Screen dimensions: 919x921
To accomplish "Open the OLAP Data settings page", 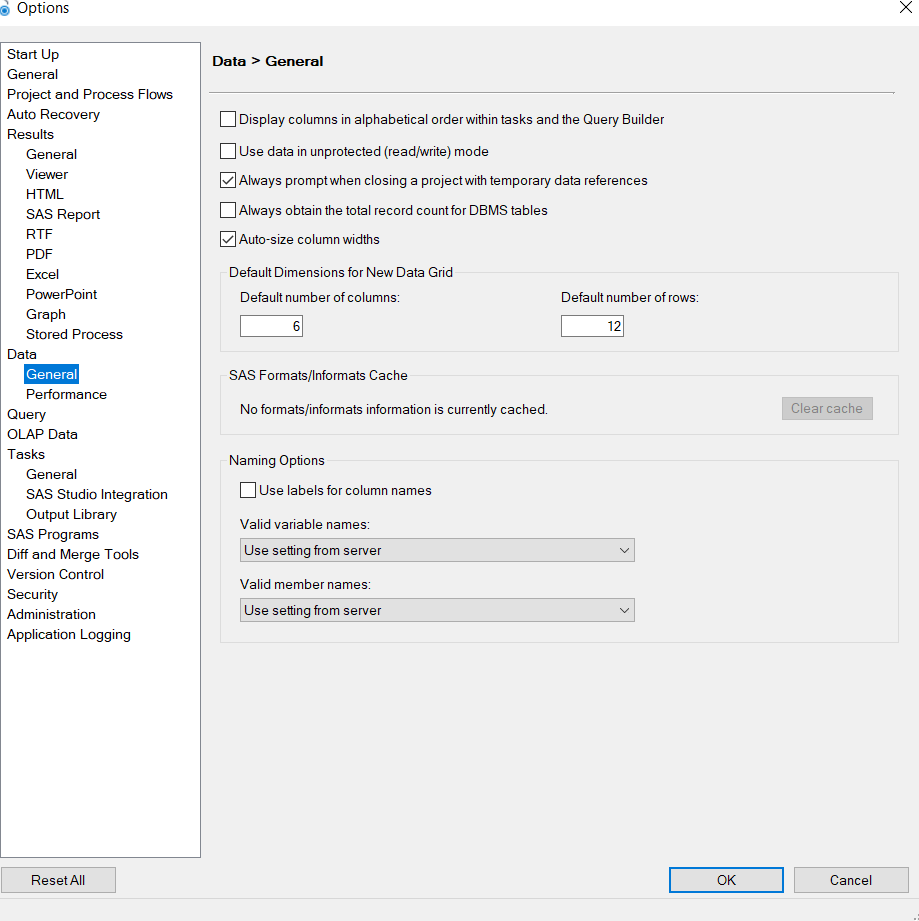I will [42, 434].
